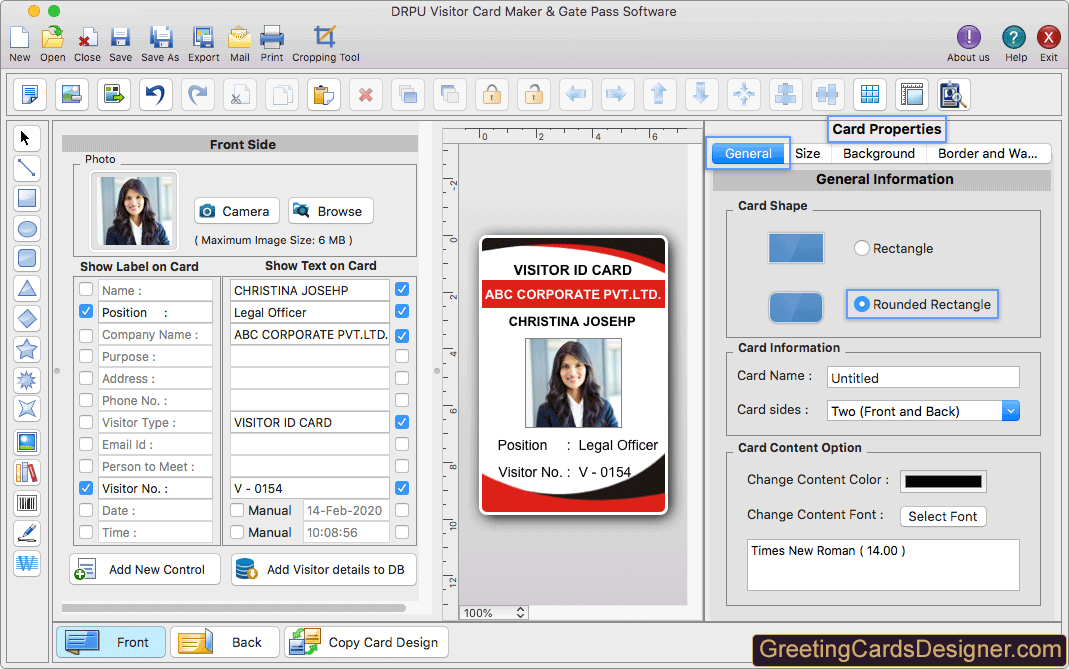1069x669 pixels.
Task: Click the rounded rectangle shape preview
Action: click(796, 307)
